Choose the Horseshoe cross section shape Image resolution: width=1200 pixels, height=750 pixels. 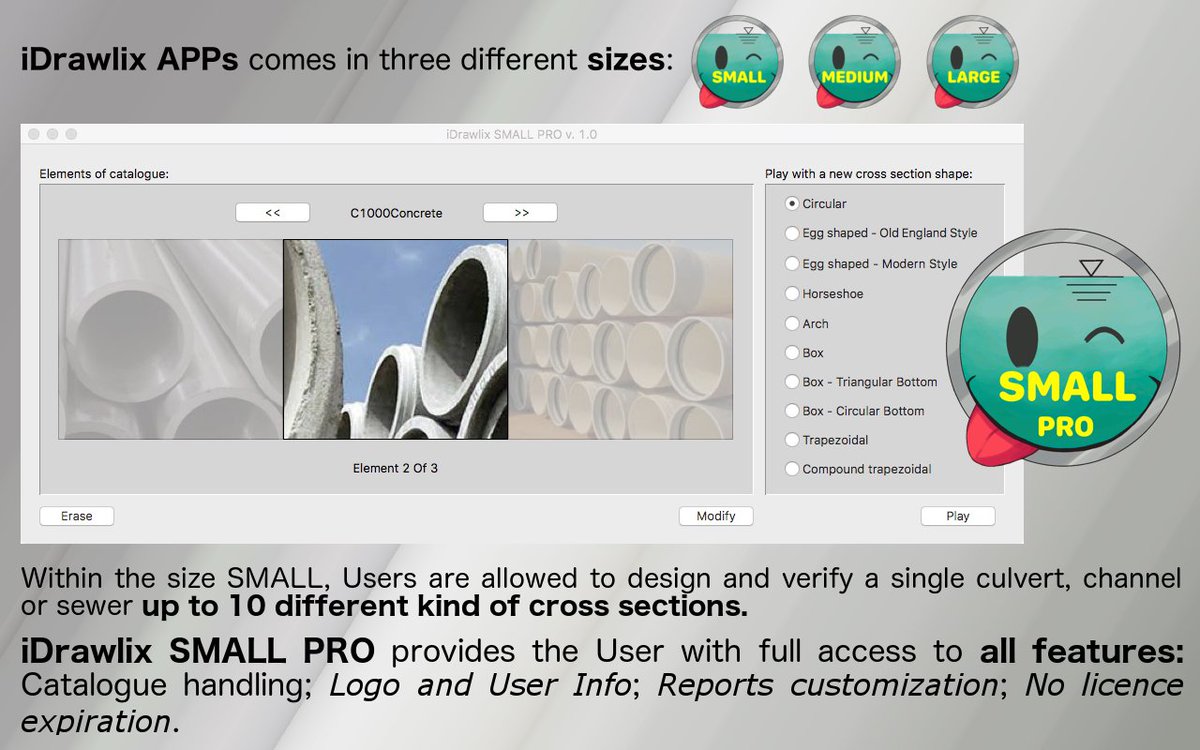[792, 294]
